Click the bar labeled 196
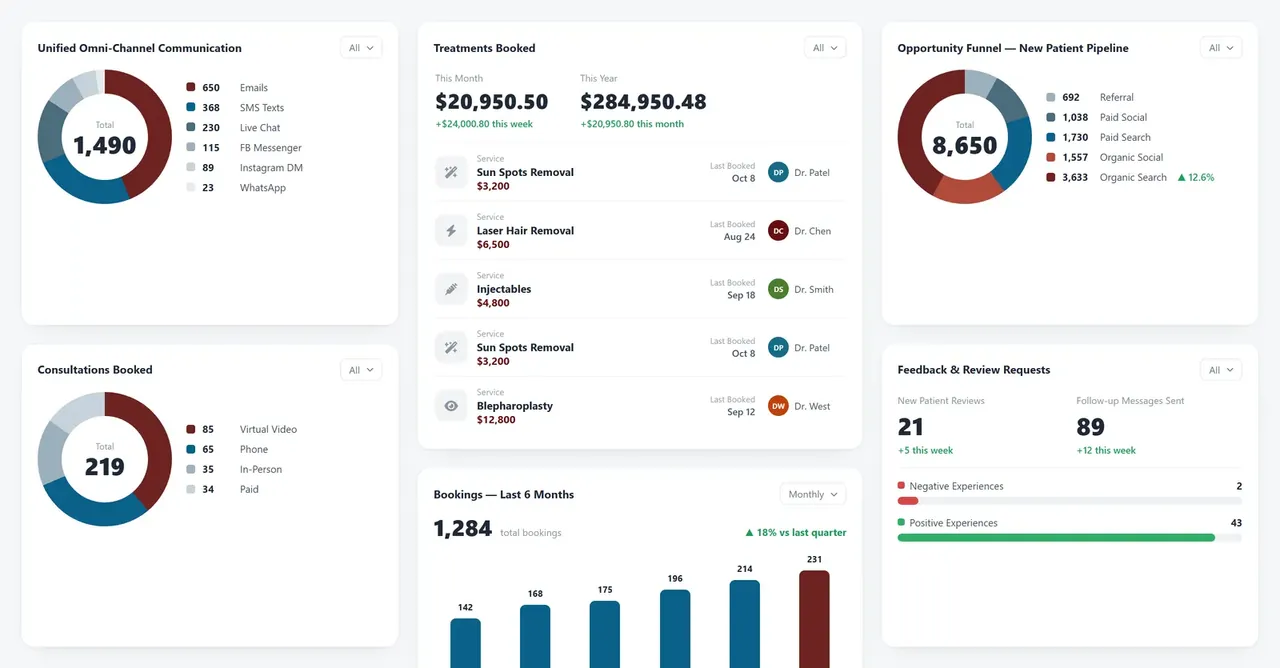The width and height of the screenshot is (1280, 668). coord(675,629)
